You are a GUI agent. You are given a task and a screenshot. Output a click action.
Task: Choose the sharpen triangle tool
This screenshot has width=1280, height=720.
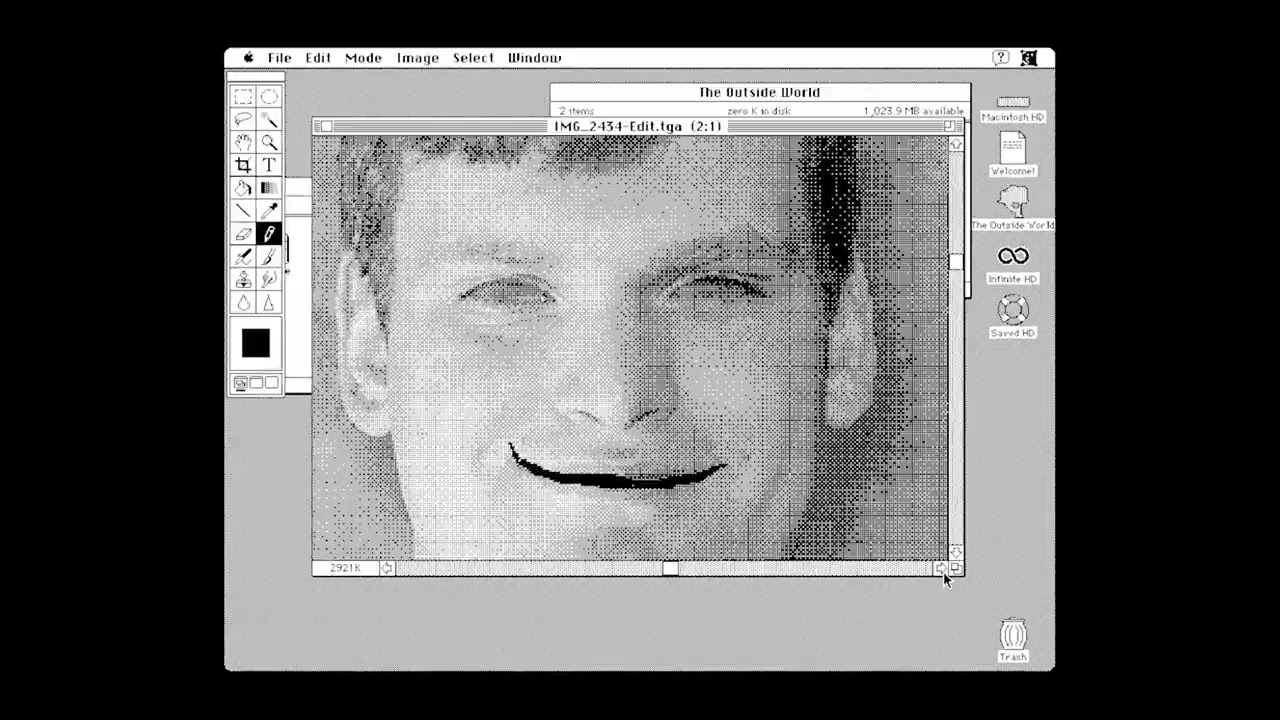tap(269, 302)
